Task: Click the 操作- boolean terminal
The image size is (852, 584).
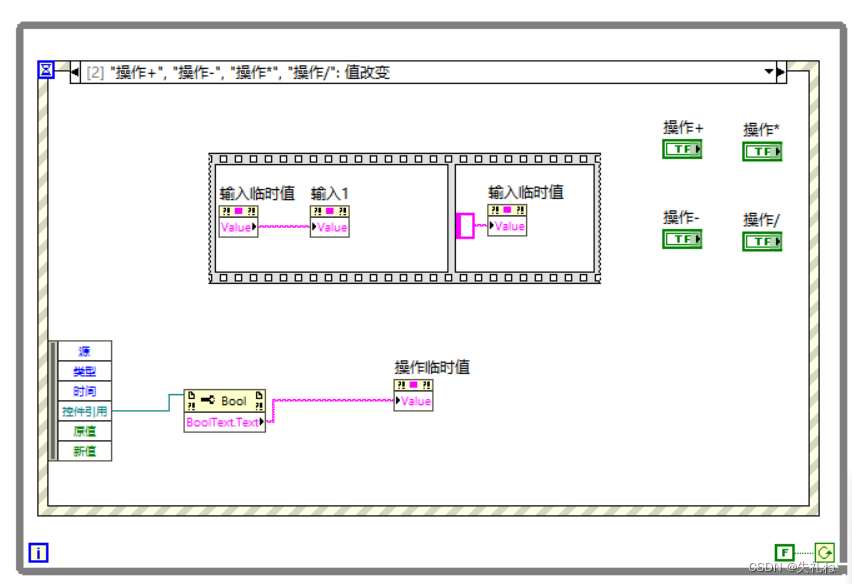Action: 681,238
